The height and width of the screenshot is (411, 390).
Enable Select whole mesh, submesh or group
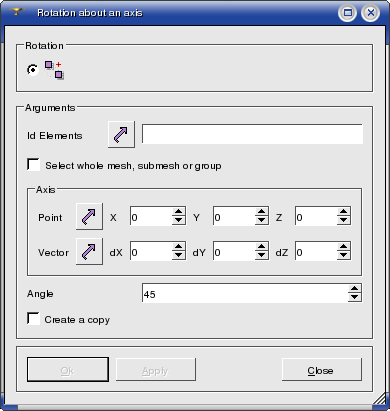pyautogui.click(x=33, y=165)
